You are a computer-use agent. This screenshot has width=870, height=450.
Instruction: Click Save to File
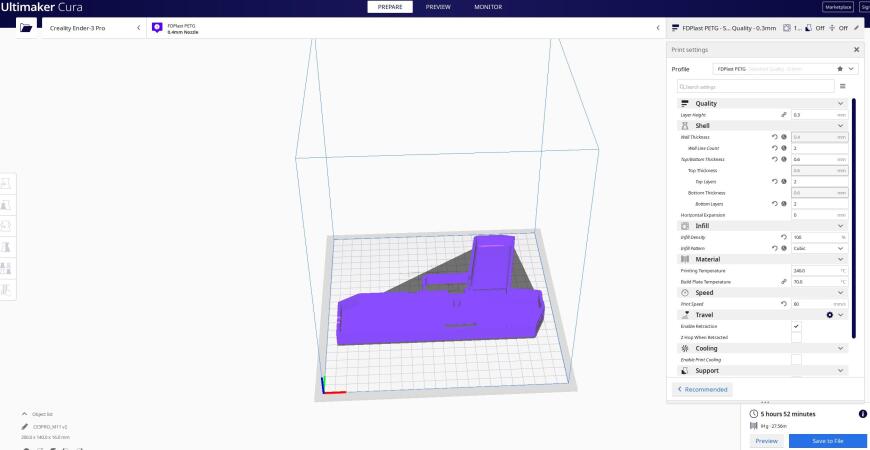(x=828, y=441)
